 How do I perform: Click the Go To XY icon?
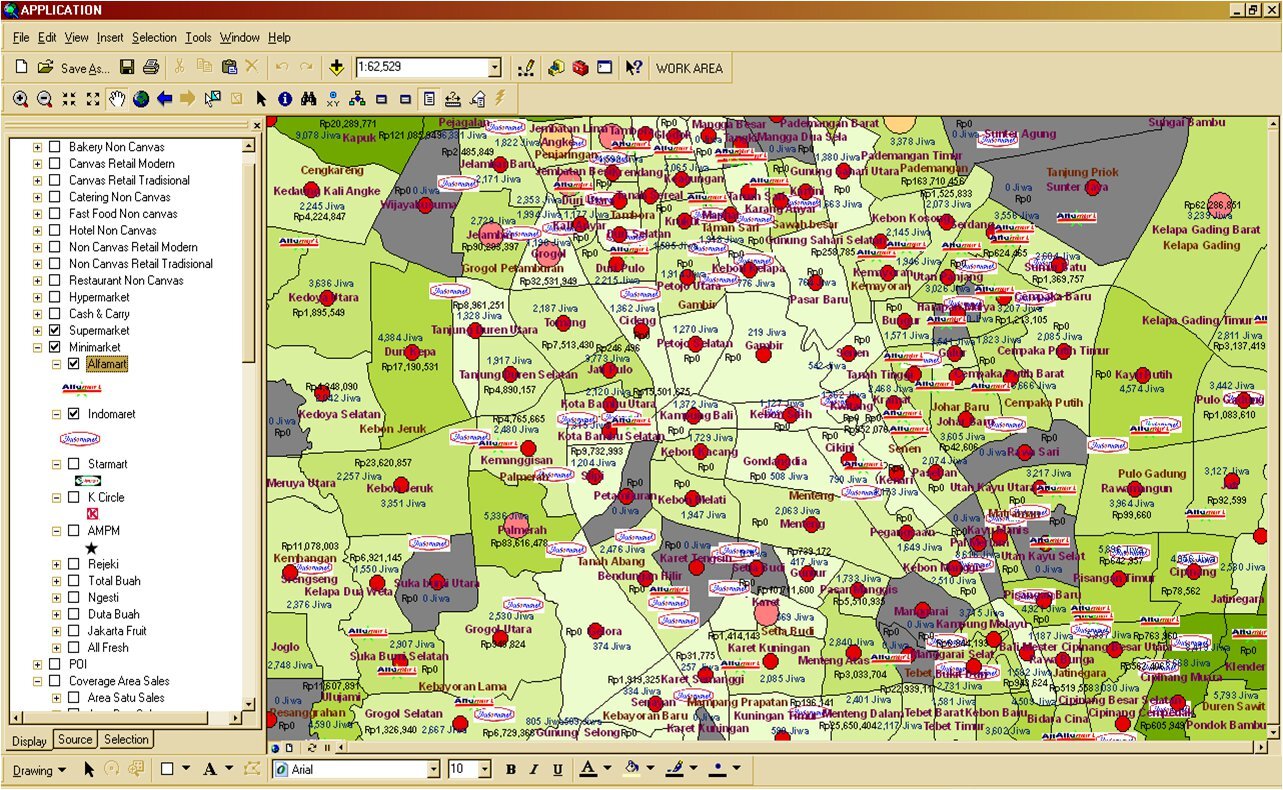pos(333,99)
